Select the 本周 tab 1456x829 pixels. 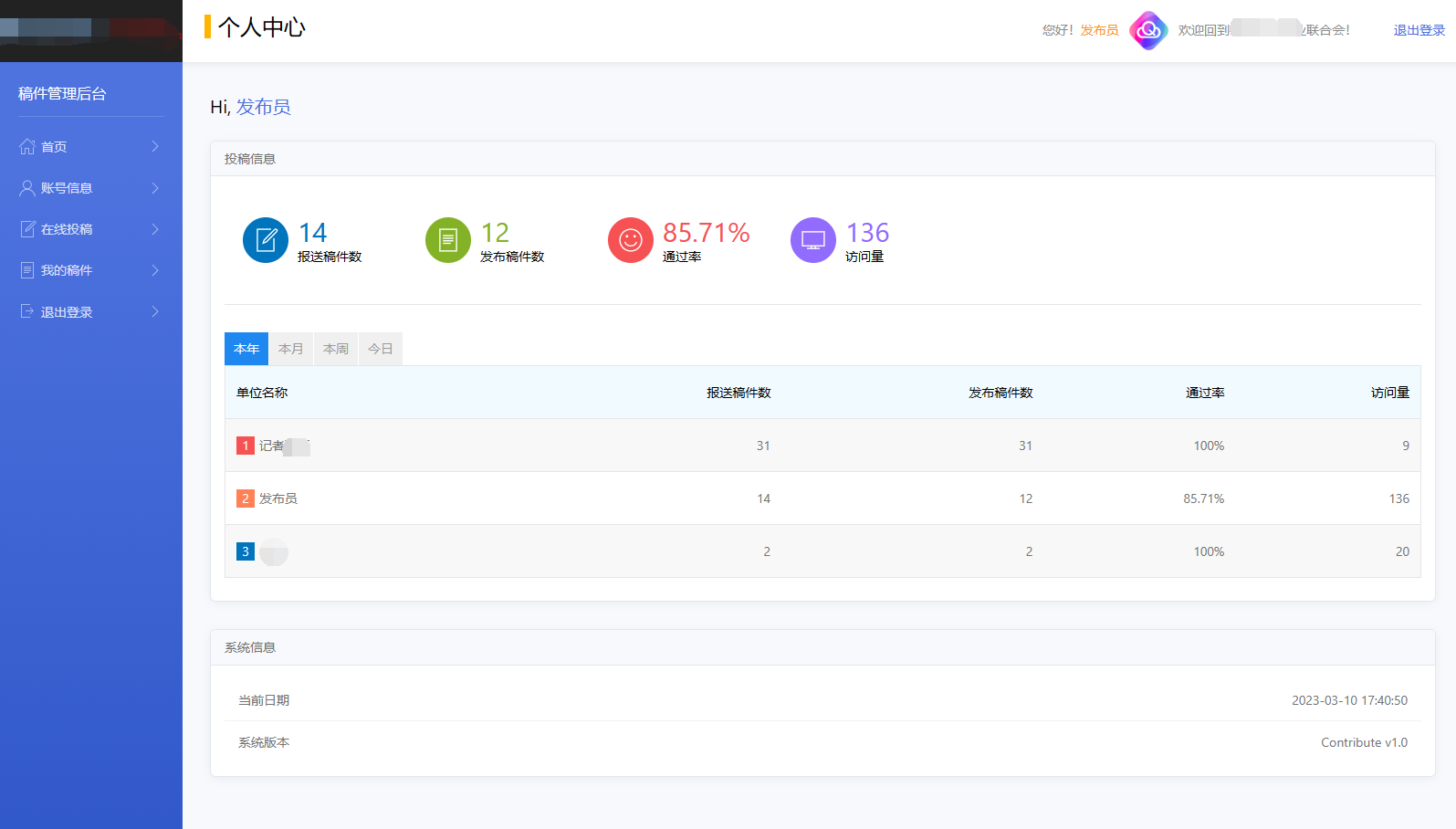tap(336, 349)
